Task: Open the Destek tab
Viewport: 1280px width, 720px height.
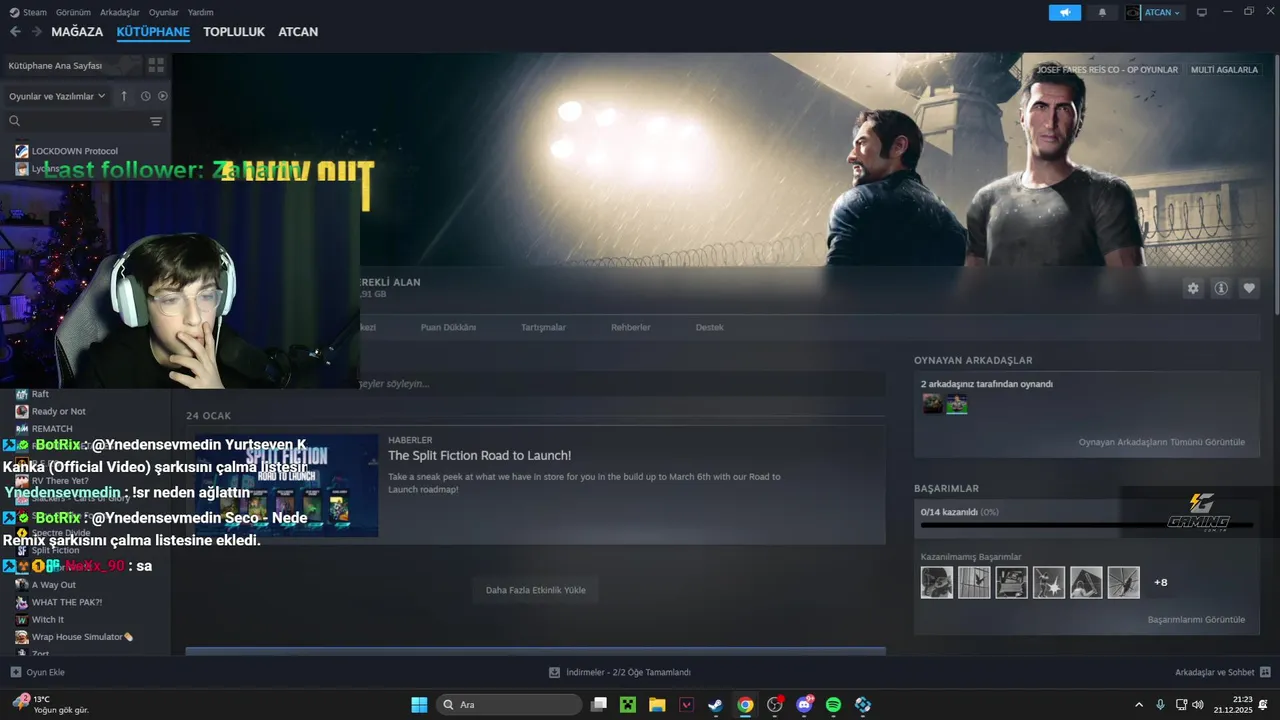Action: 709,327
